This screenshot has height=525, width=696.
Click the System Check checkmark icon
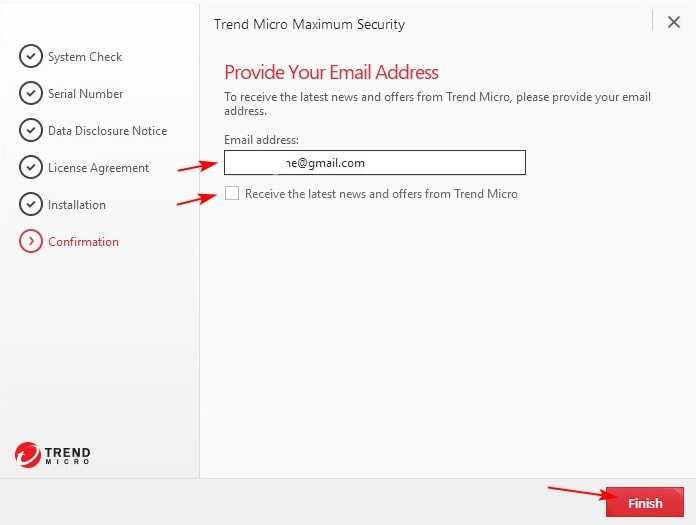tap(31, 56)
